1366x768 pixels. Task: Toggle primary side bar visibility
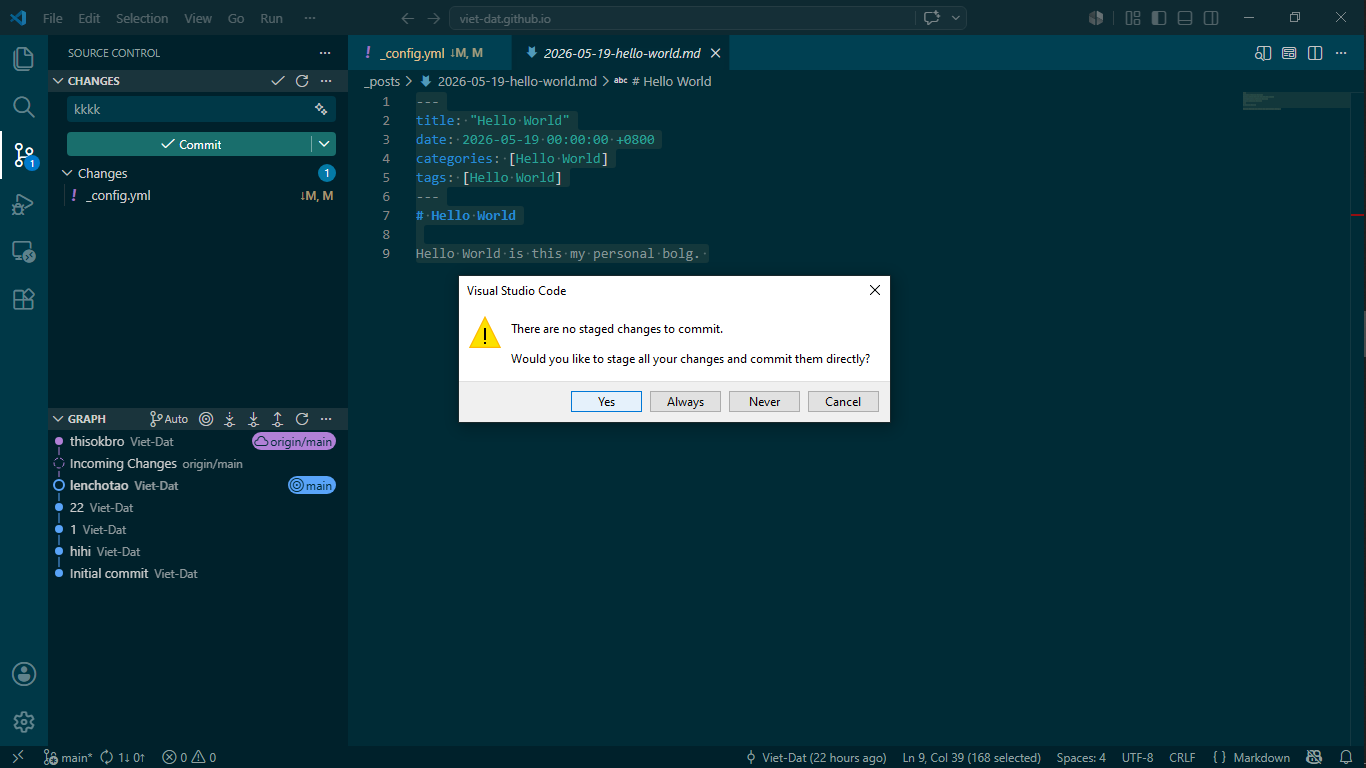pyautogui.click(x=1159, y=18)
